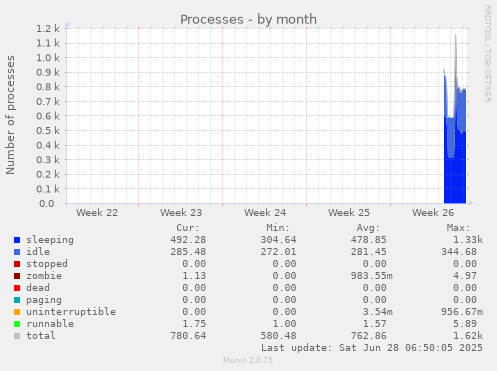Click the paging legend color swatch
Image resolution: width=497 pixels, height=371 pixels.
click(x=17, y=300)
